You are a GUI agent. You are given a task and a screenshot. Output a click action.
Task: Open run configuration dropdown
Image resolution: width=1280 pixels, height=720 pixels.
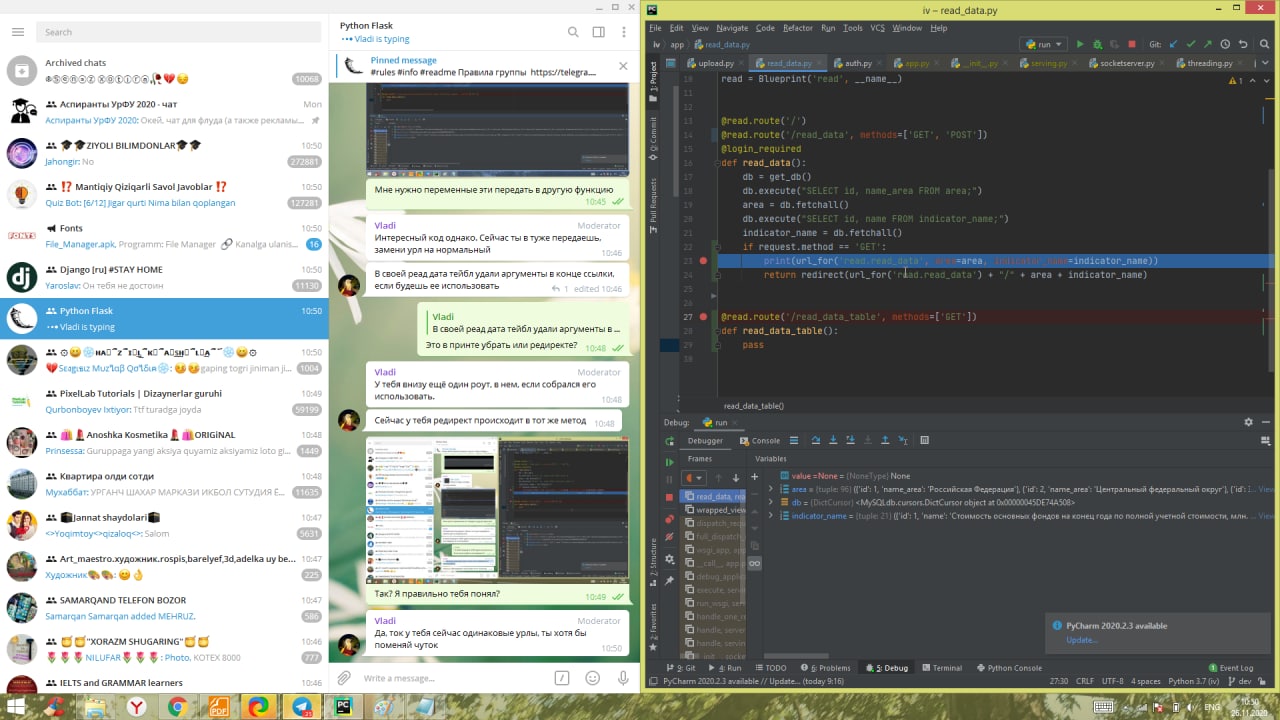point(1042,44)
